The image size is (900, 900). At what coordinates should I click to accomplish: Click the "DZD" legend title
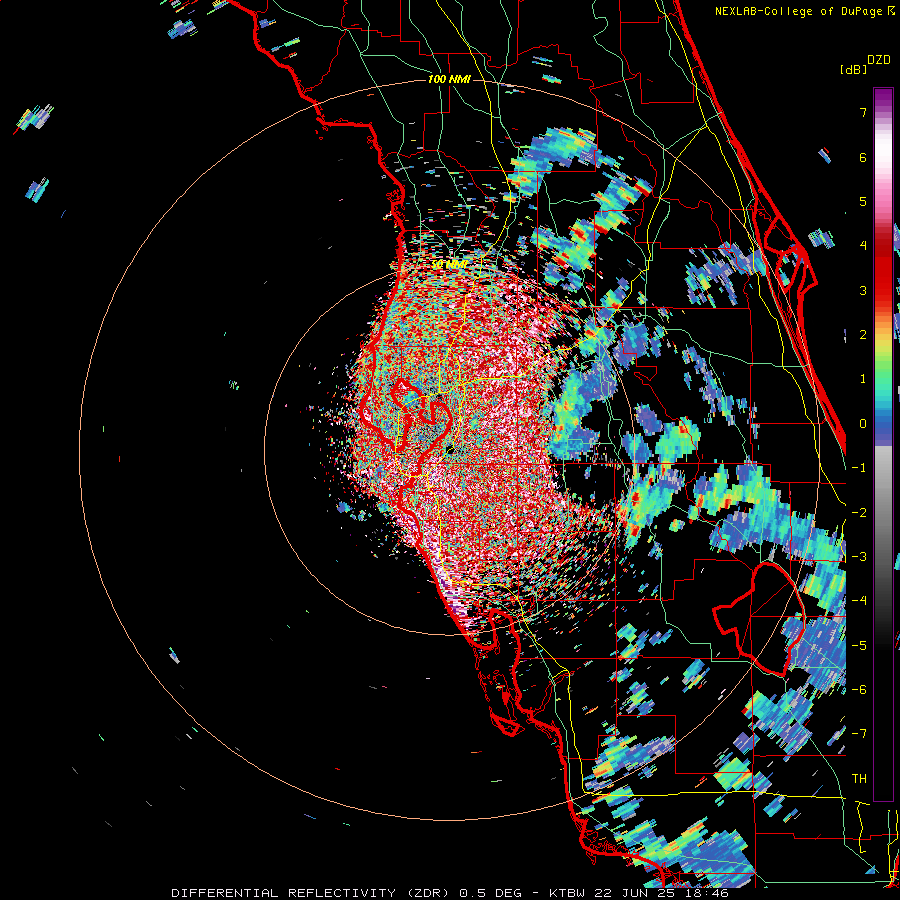879,60
